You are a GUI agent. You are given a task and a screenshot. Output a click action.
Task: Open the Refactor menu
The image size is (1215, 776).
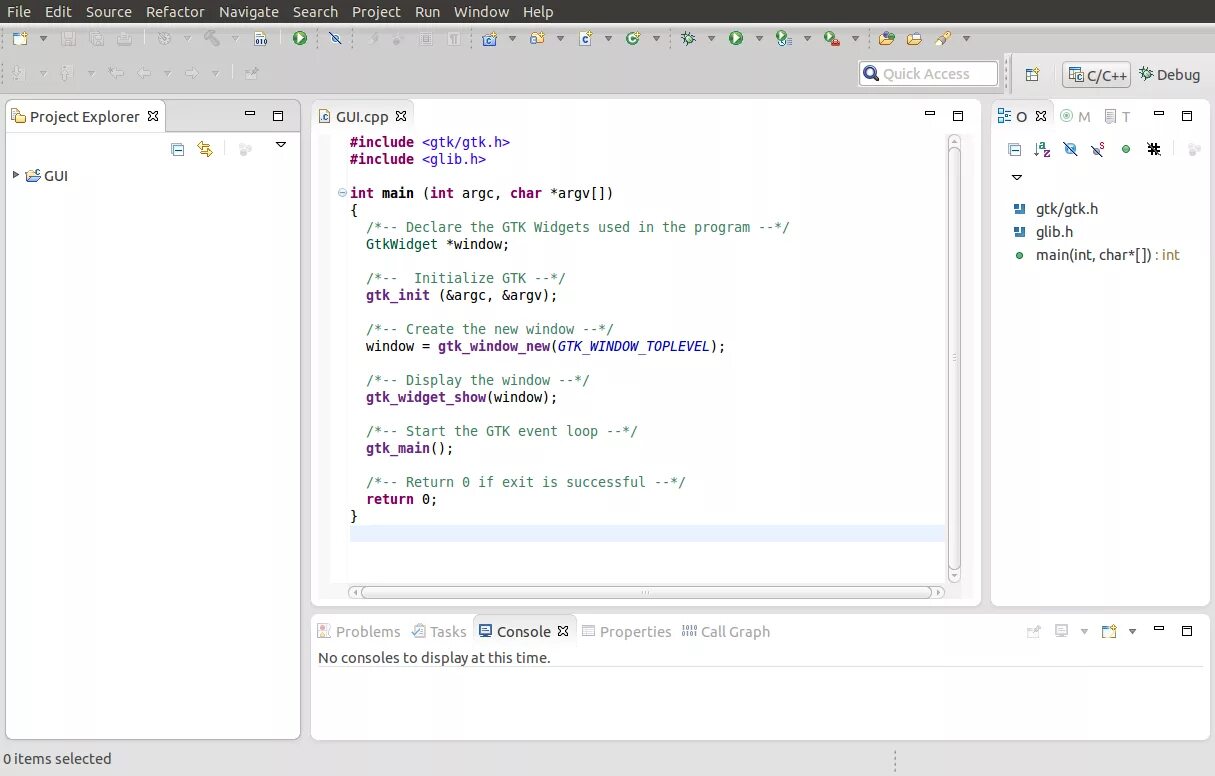pos(175,12)
